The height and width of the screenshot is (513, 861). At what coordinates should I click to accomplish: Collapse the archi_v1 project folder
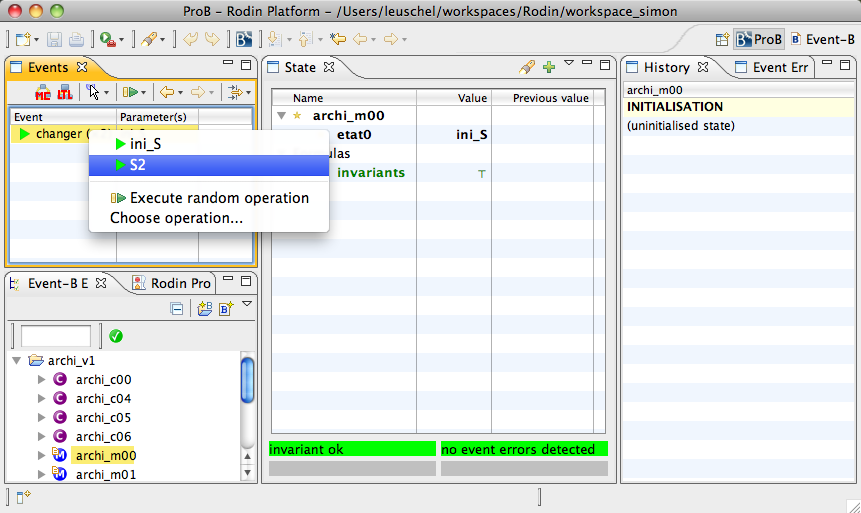(17, 361)
